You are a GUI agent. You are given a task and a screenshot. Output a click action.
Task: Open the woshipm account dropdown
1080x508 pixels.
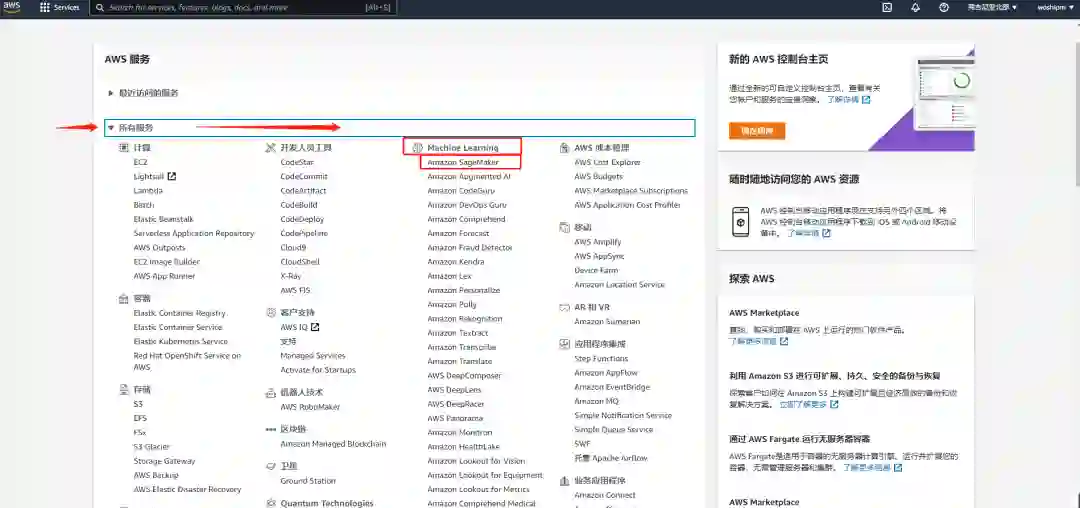point(1054,8)
